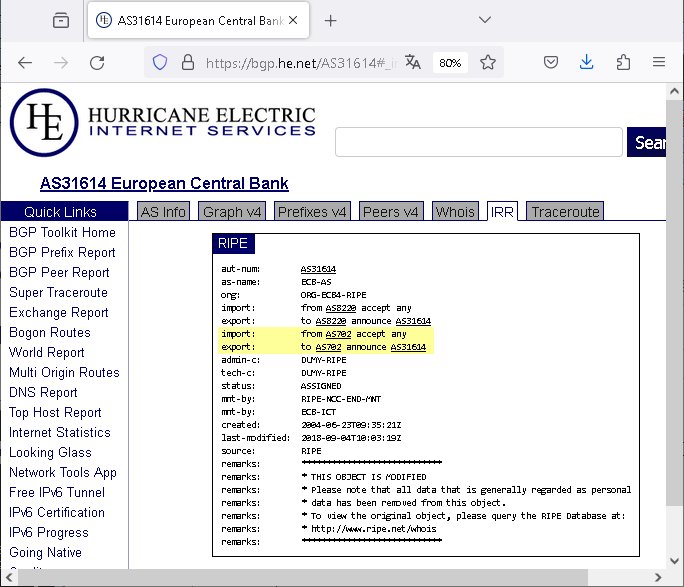Expand the list all tabs chevron
This screenshot has width=684, height=587.
click(485, 20)
